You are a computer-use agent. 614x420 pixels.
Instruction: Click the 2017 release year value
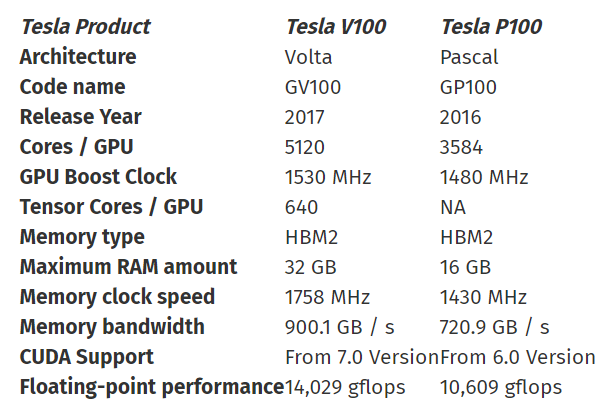tap(306, 117)
